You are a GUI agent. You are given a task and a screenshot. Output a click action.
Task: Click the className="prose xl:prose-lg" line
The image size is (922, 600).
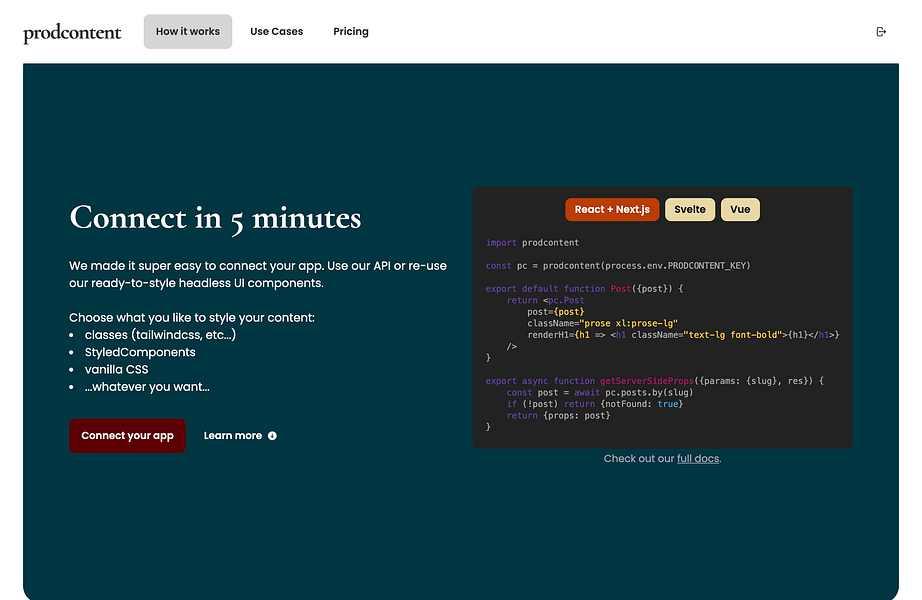603,324
